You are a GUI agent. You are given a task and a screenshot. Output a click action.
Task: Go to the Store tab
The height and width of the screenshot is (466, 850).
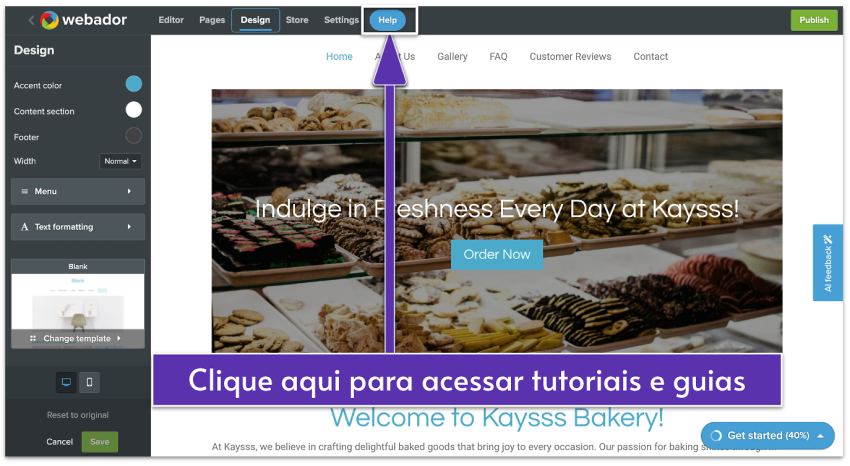[297, 20]
